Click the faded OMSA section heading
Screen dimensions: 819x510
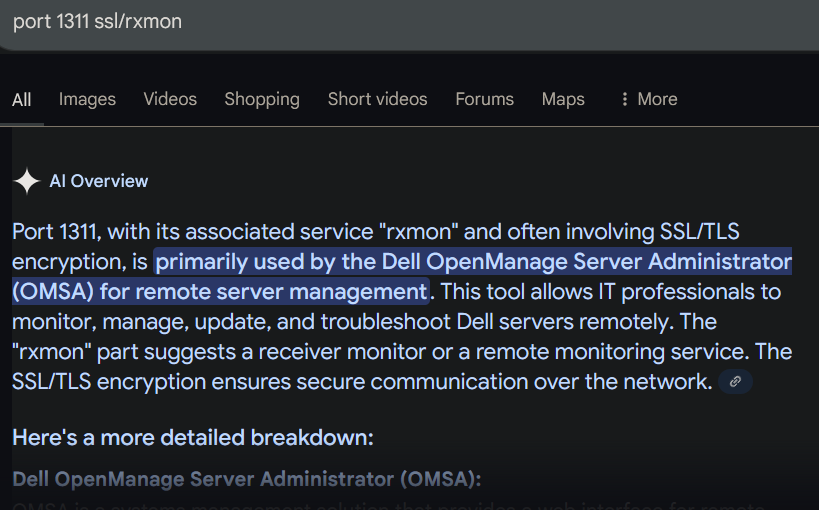coord(246,479)
